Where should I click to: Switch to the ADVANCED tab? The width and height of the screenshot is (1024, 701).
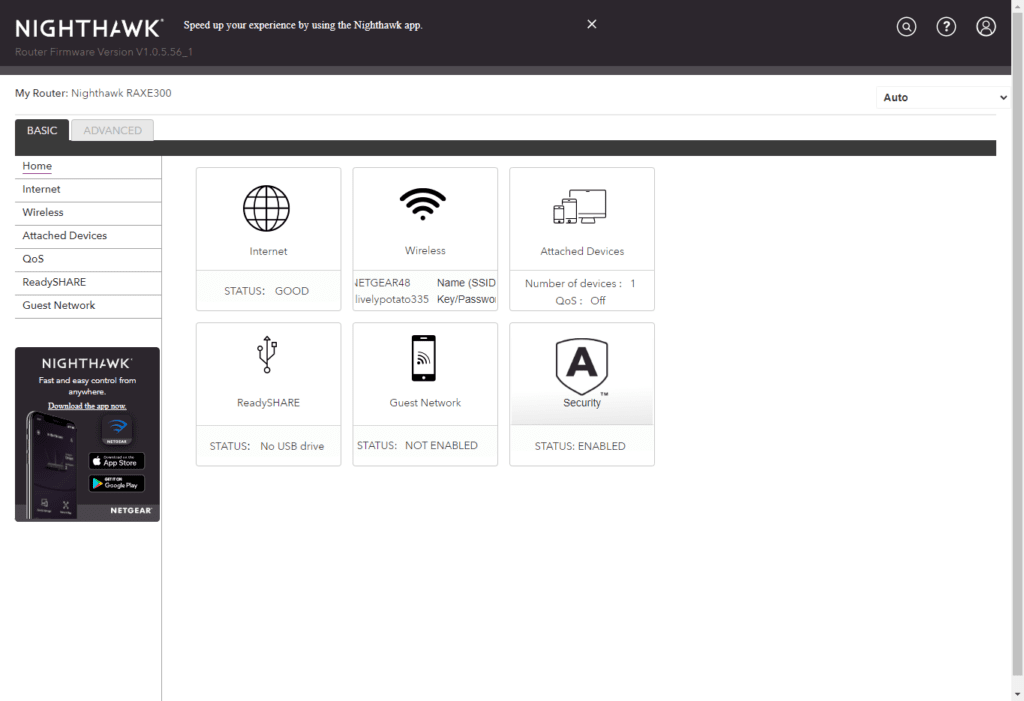tap(112, 130)
